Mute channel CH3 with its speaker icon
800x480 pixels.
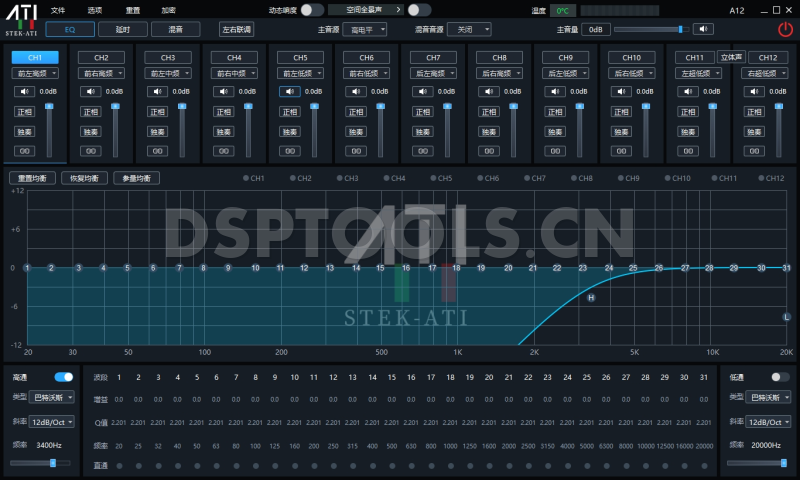(x=157, y=91)
